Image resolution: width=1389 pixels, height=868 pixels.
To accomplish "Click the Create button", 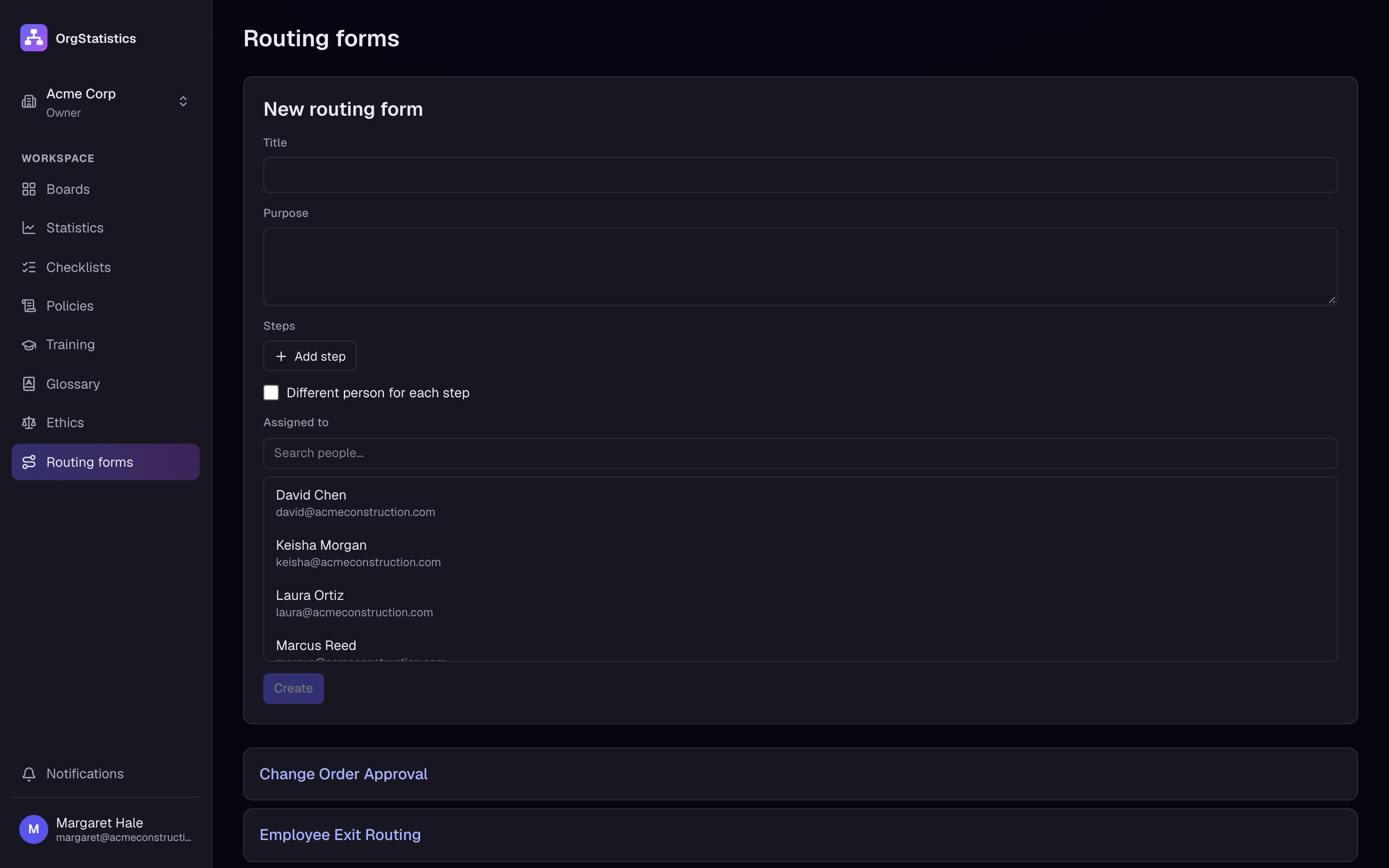I will 293,688.
